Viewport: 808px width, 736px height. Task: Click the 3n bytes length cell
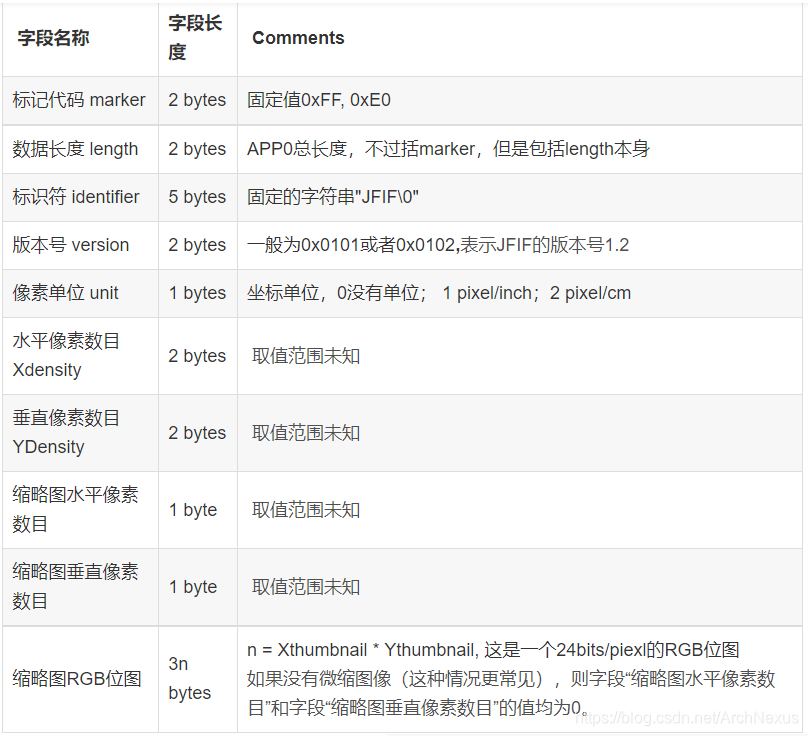pos(198,679)
